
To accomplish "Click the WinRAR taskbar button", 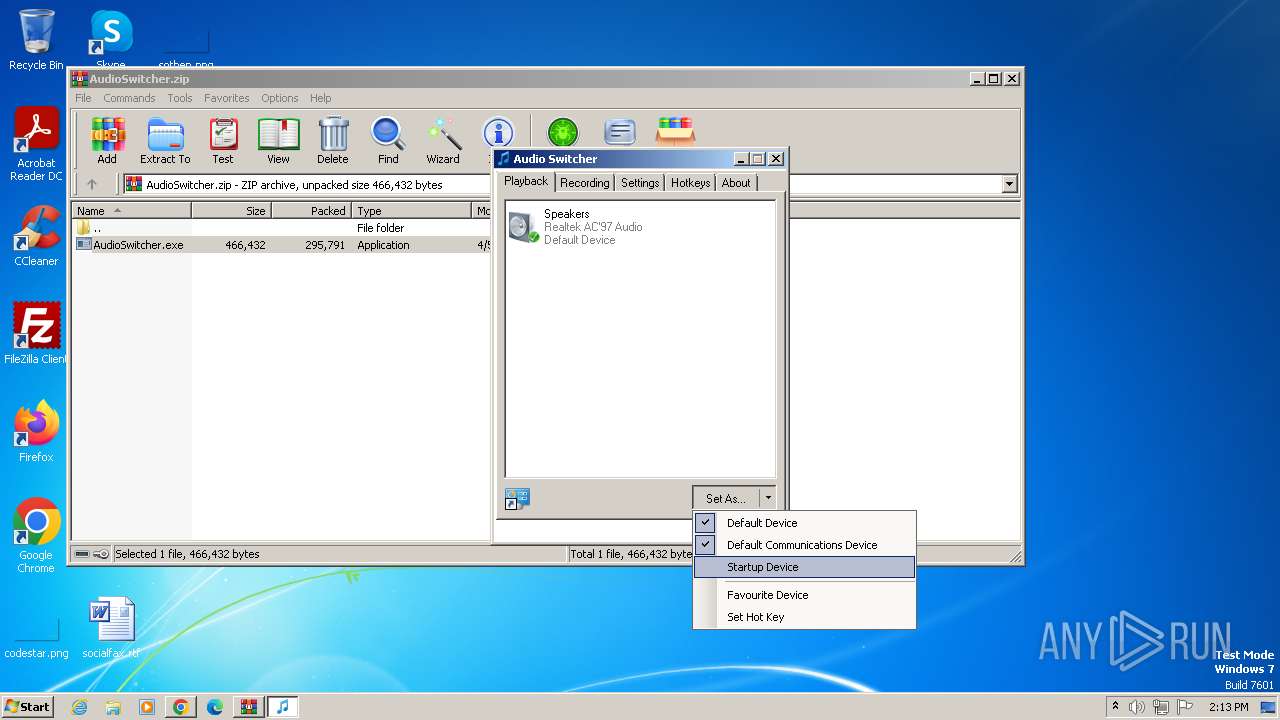I will click(249, 707).
